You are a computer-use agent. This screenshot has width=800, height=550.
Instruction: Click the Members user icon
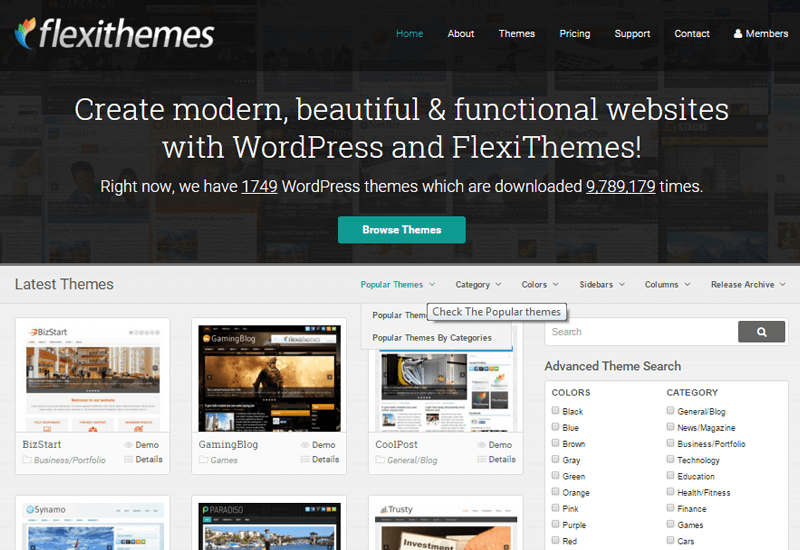[738, 34]
